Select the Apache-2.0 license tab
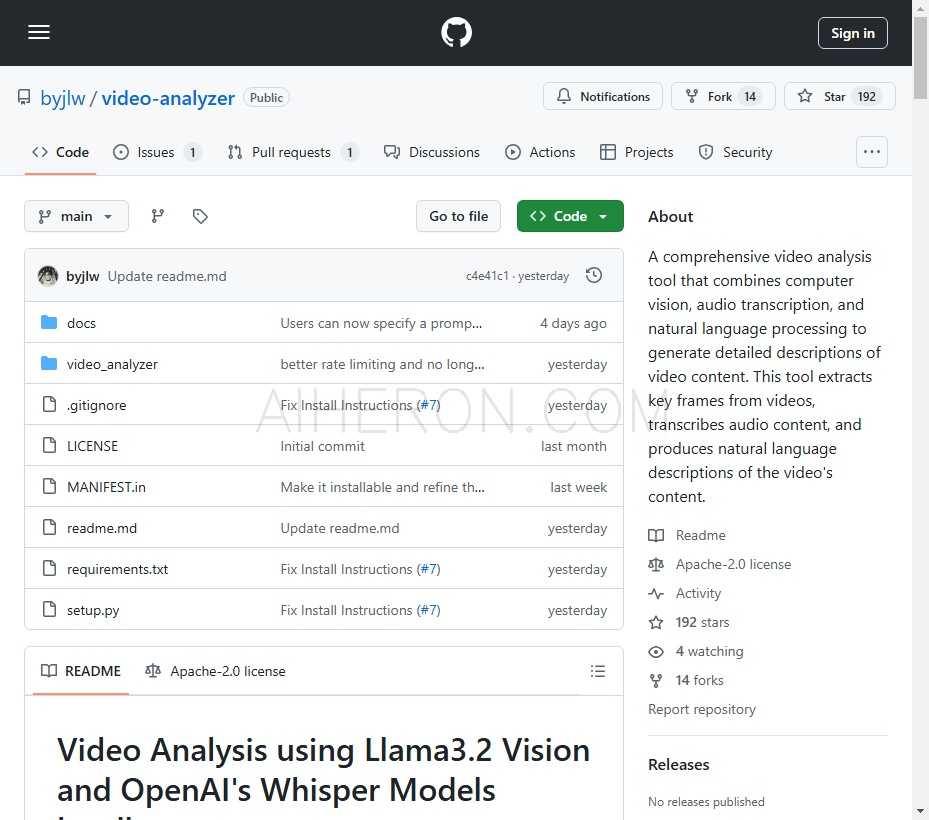The width and height of the screenshot is (929, 820). [216, 671]
